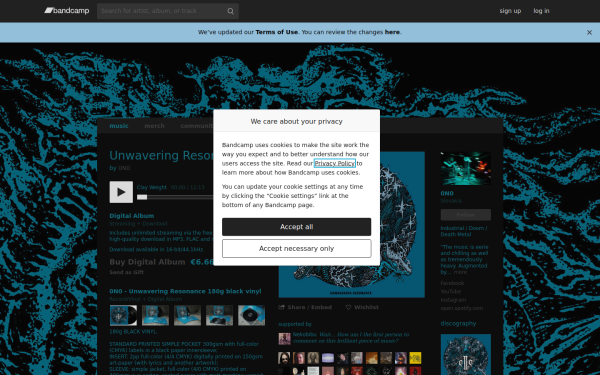Open the band's Instagram link
Viewport: 600px width, 375px height.
[x=453, y=300]
